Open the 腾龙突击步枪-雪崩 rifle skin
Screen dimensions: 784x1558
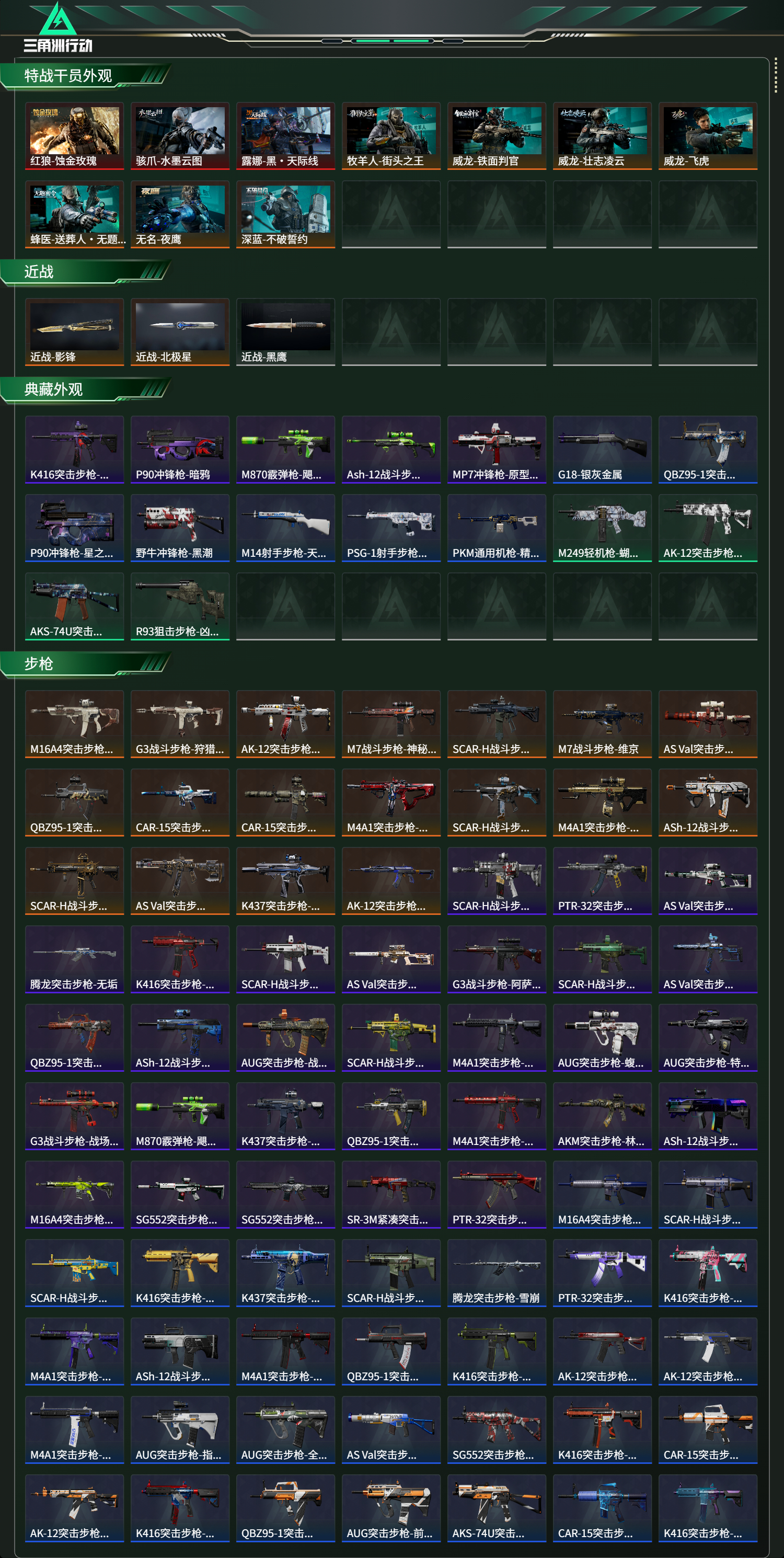(497, 1273)
